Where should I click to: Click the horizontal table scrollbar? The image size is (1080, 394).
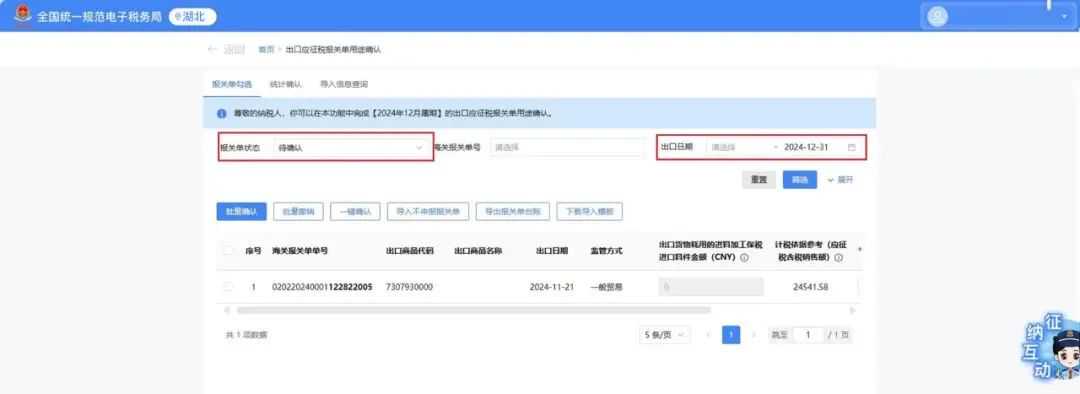474,310
